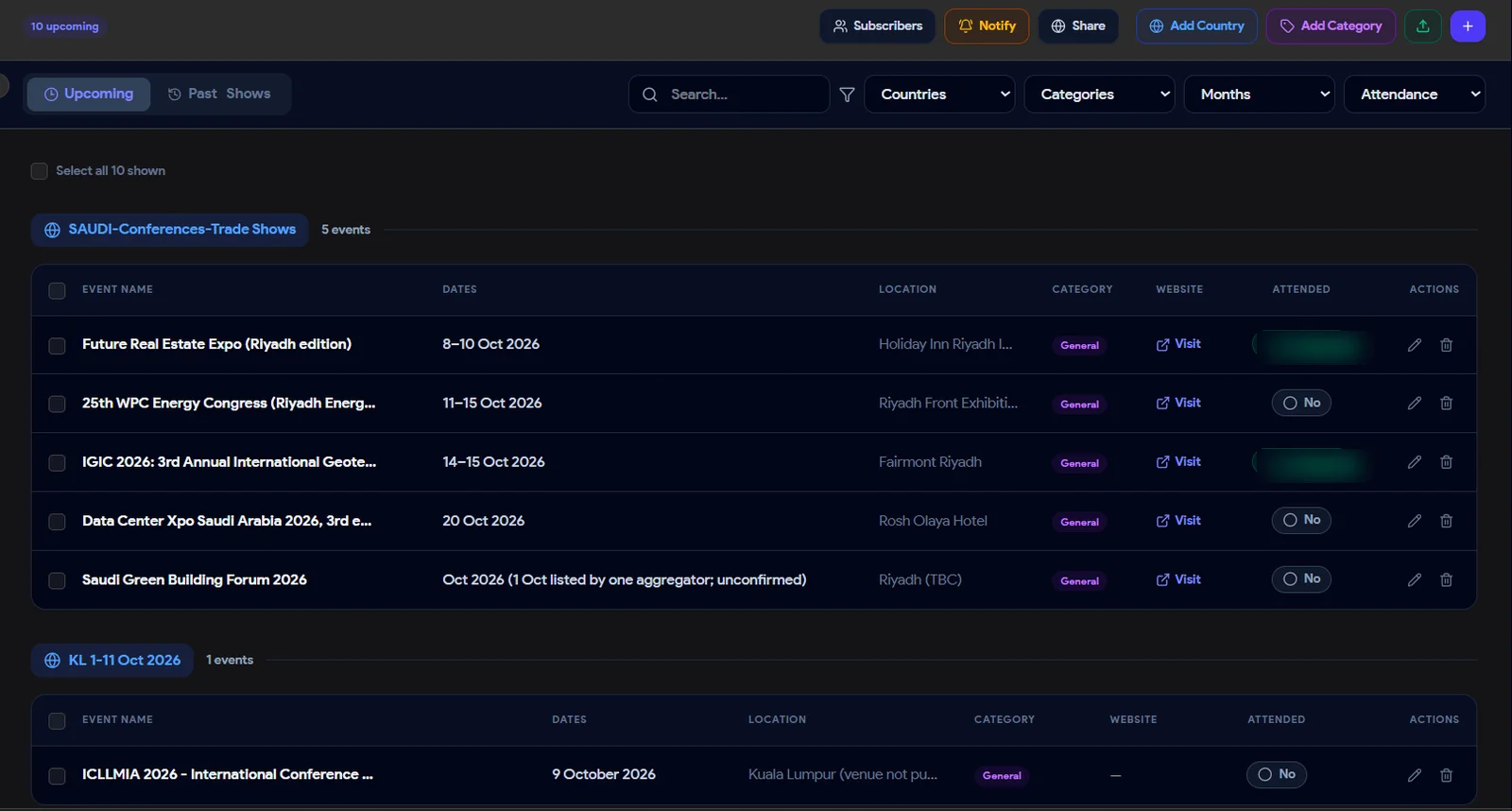Image resolution: width=1512 pixels, height=811 pixels.
Task: Click the 9 October 2026 date cell
Action: (x=604, y=774)
